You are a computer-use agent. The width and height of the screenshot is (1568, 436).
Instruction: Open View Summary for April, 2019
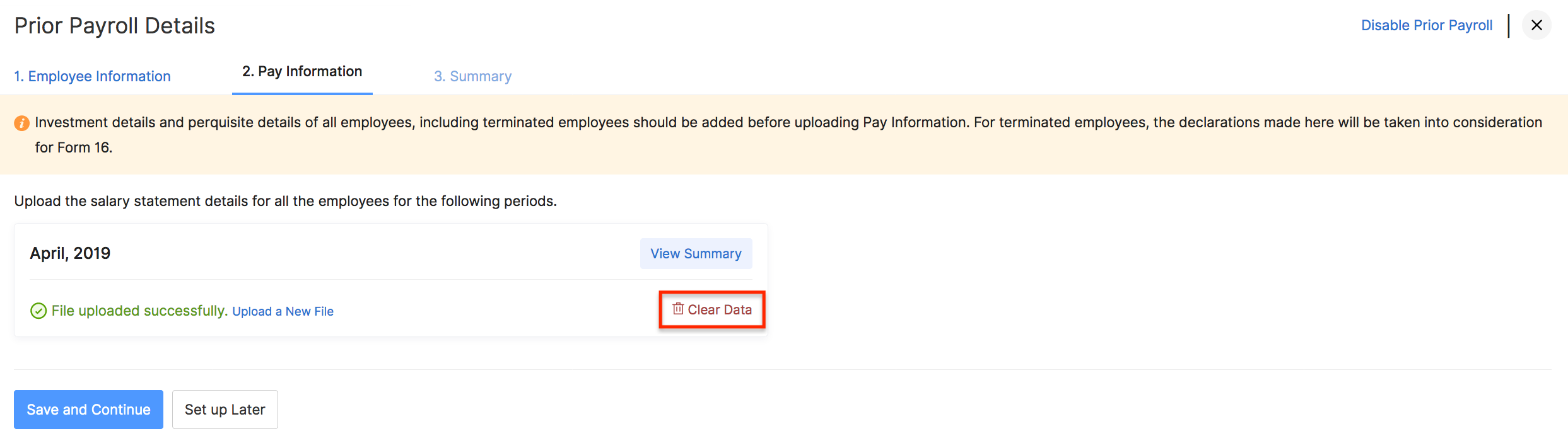pos(696,253)
